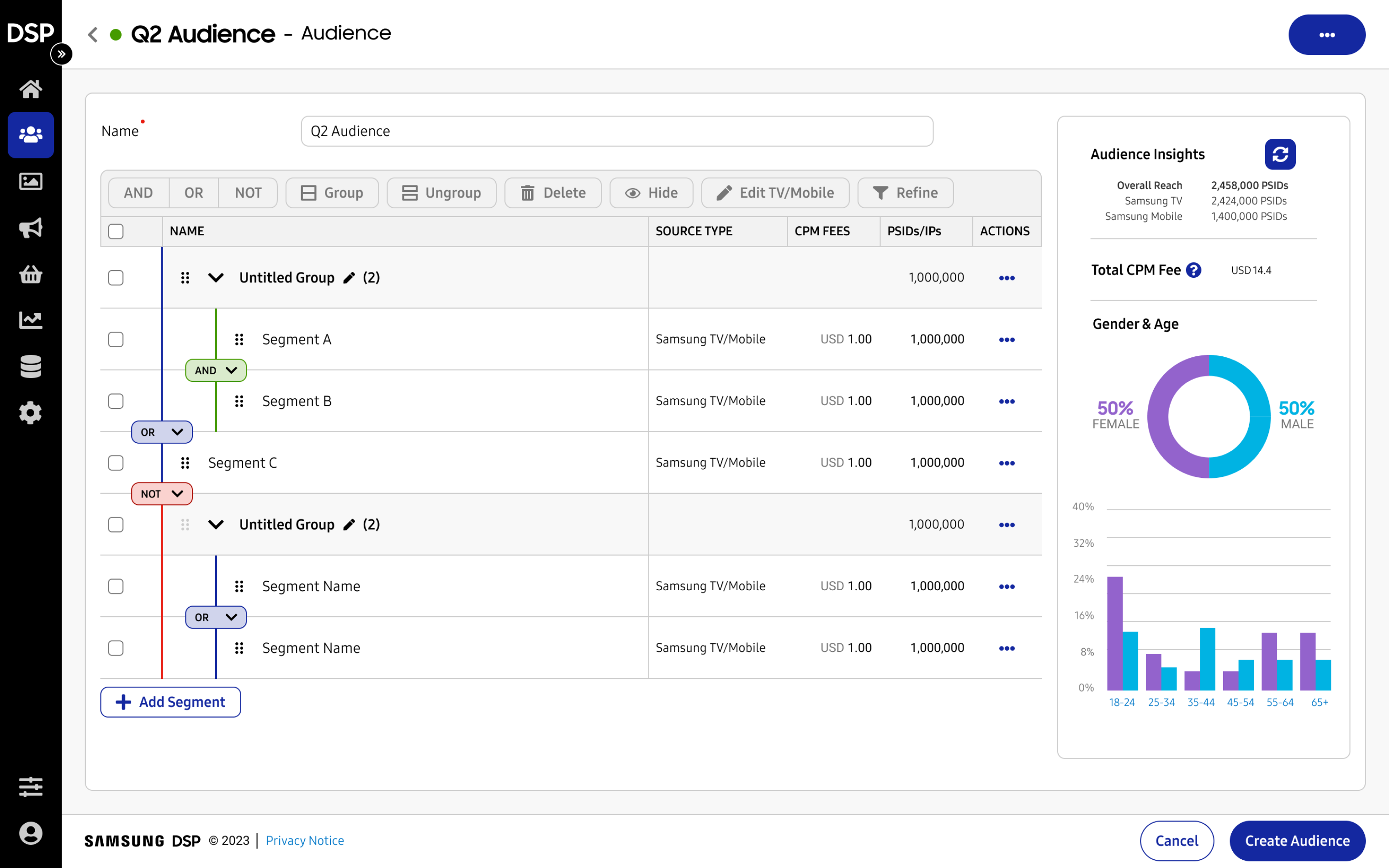1389x868 pixels.
Task: Open the shopping basket sidebar icon
Action: point(31,274)
